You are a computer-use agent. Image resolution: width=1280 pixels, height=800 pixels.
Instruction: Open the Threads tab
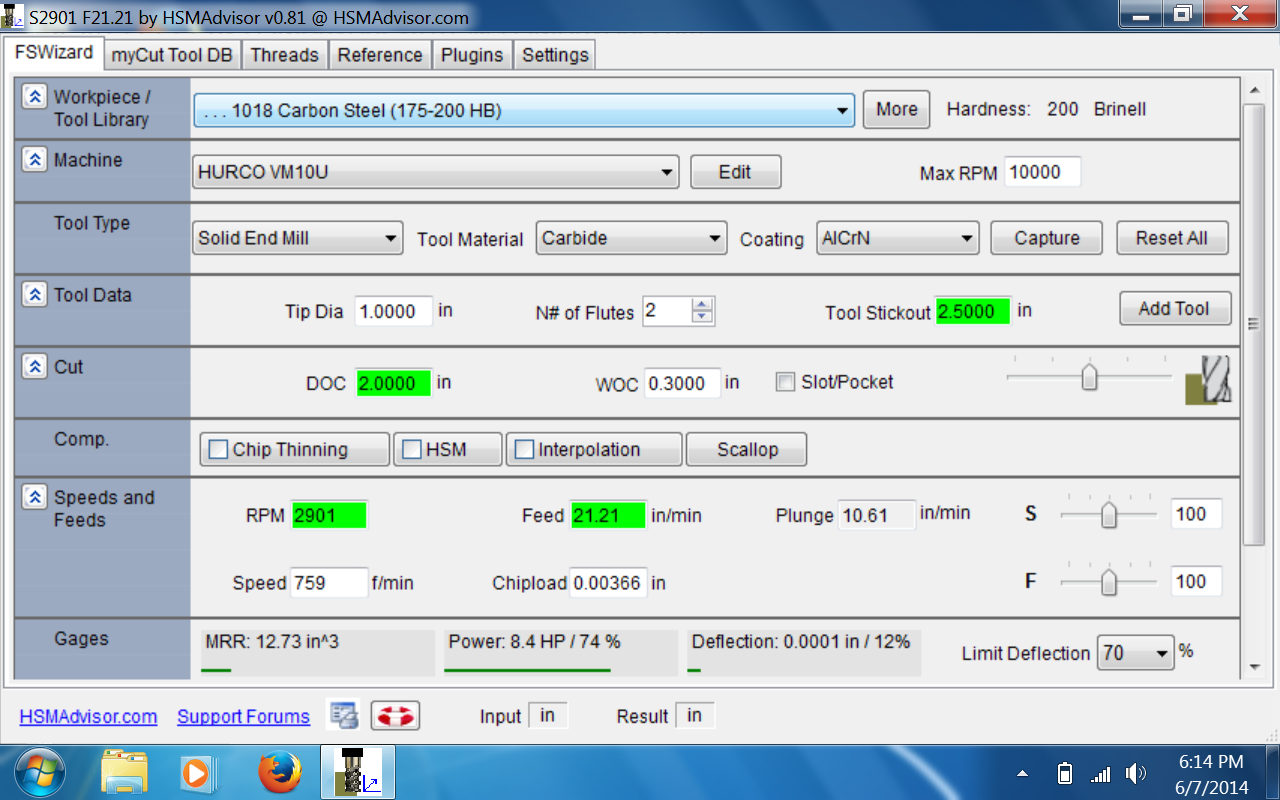click(x=284, y=55)
